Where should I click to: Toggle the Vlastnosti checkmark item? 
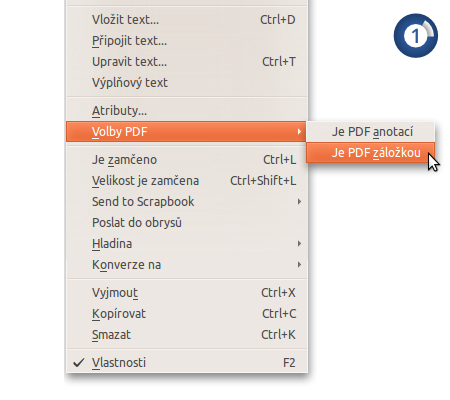(186, 362)
